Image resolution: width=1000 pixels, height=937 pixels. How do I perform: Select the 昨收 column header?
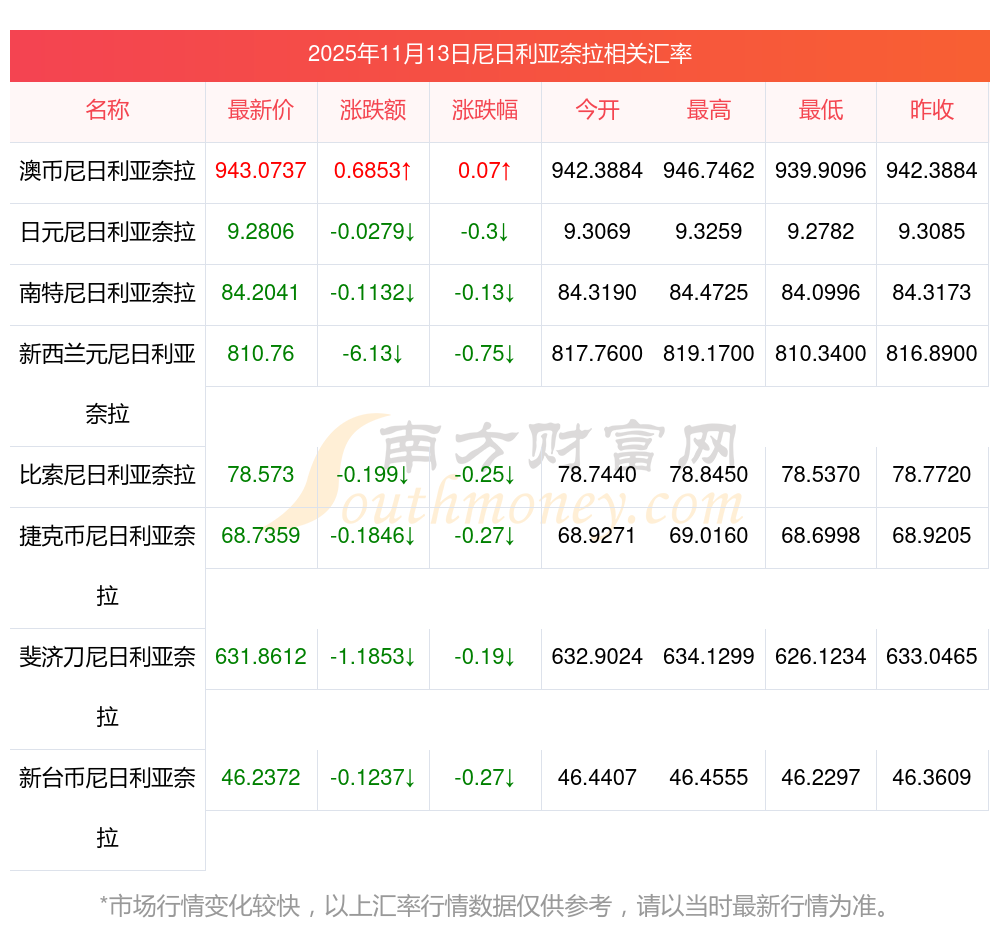[x=932, y=111]
